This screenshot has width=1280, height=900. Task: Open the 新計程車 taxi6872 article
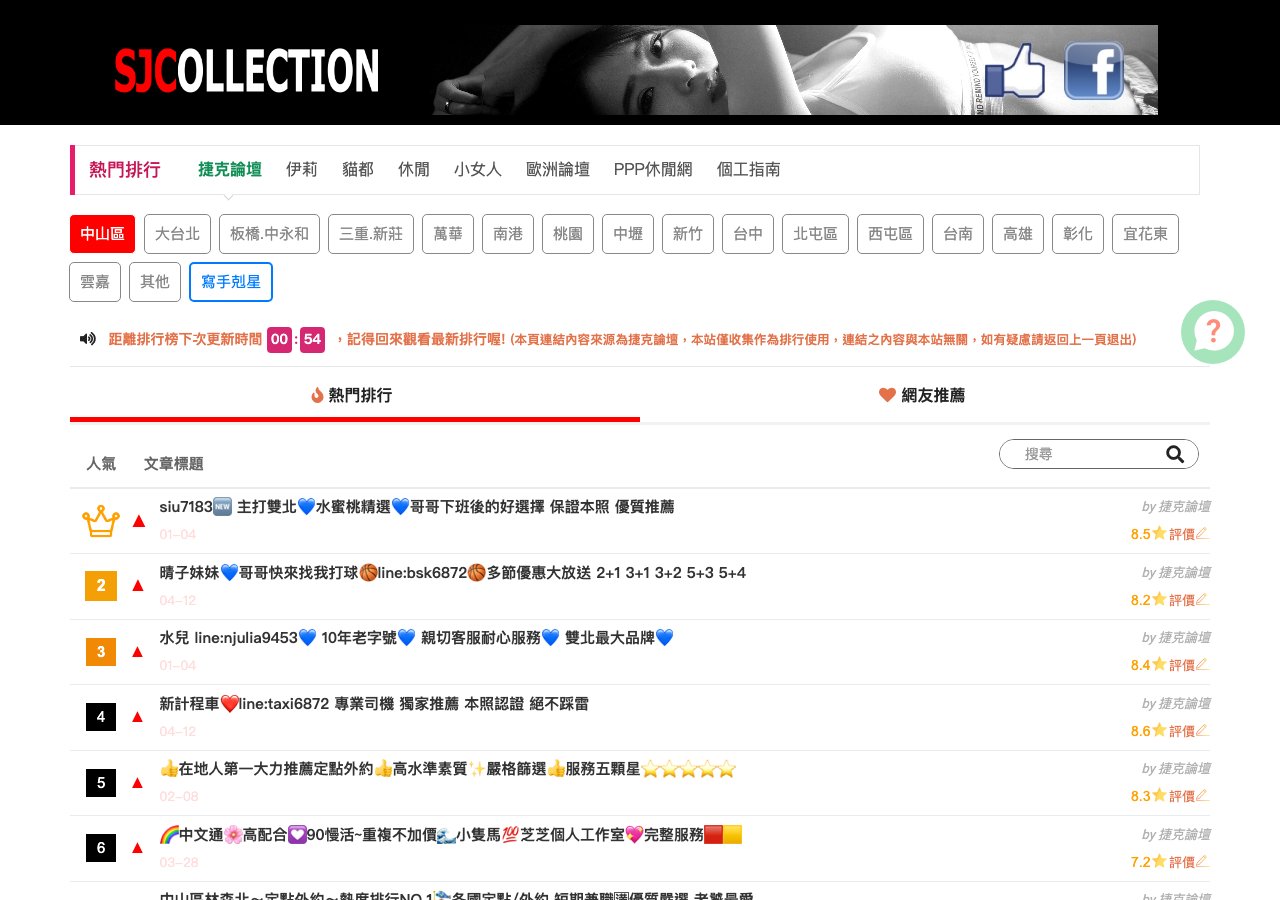374,704
